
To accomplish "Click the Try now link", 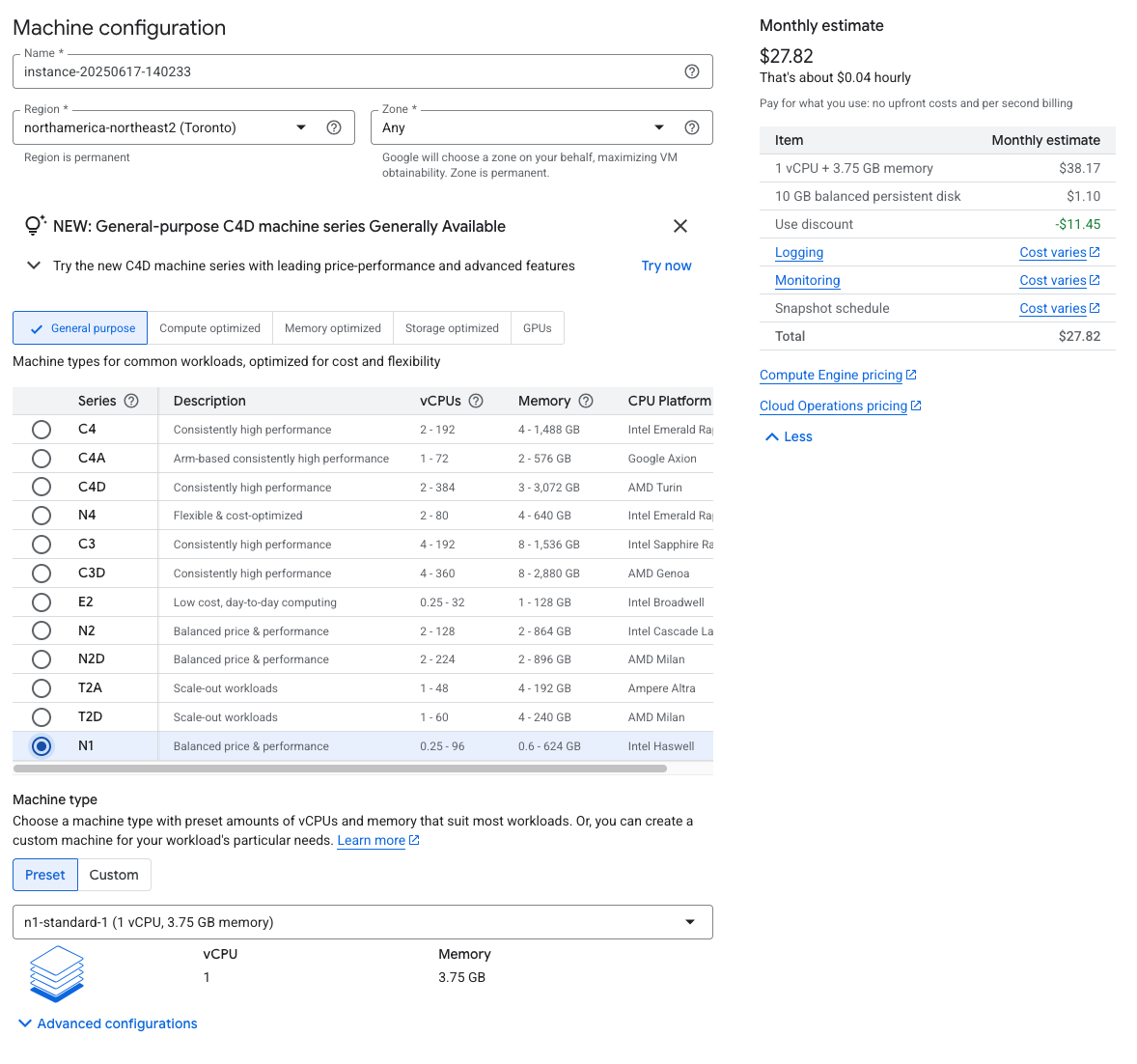I will pos(666,266).
